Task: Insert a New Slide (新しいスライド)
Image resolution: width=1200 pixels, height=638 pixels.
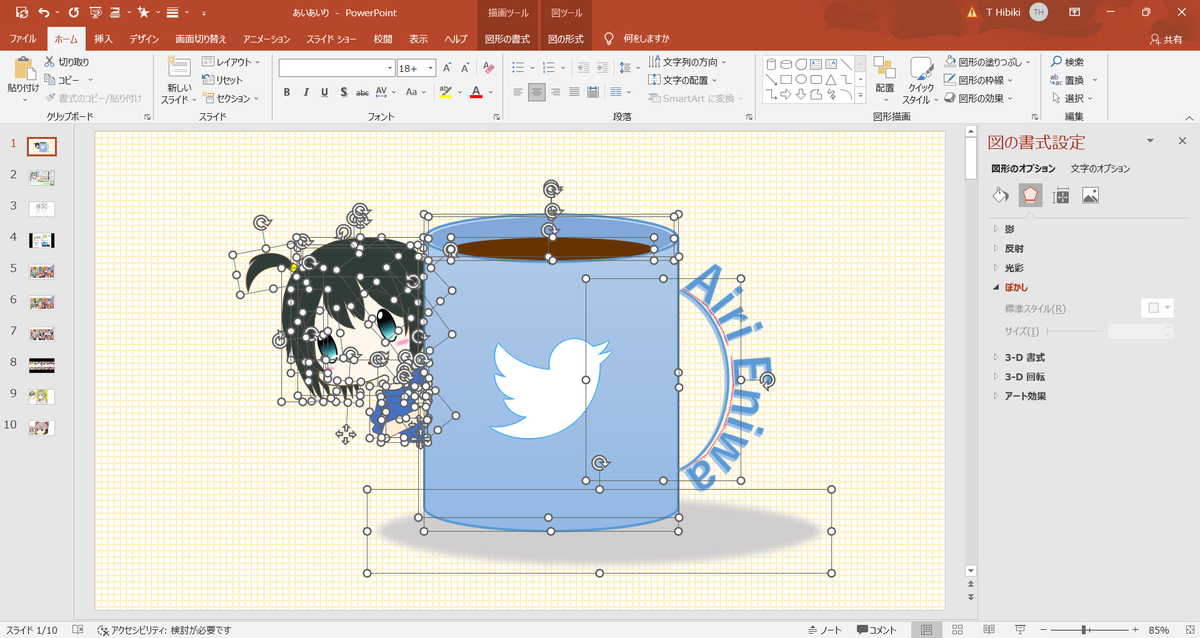Action: pos(179,80)
